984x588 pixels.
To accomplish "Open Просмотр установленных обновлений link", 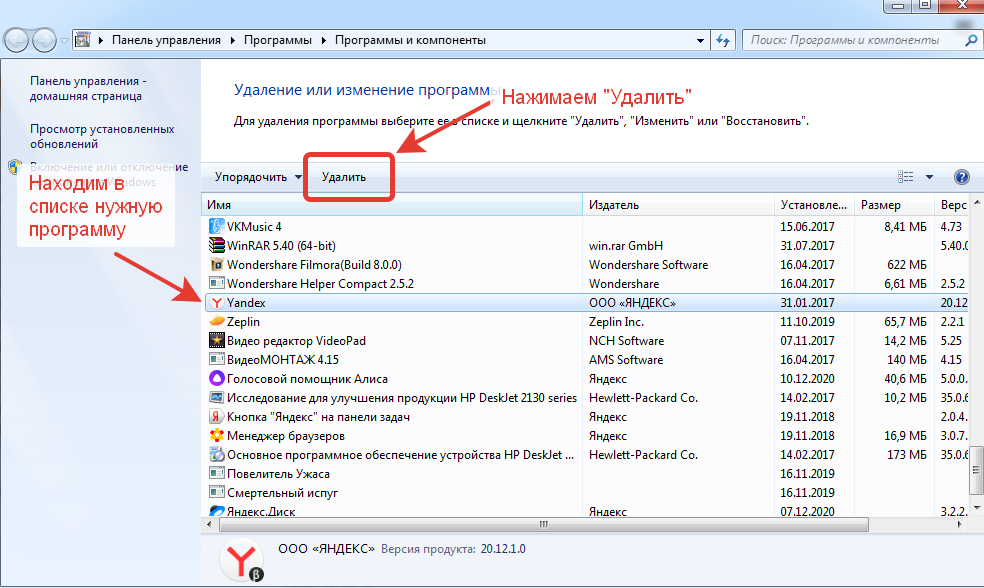I will pyautogui.click(x=102, y=136).
